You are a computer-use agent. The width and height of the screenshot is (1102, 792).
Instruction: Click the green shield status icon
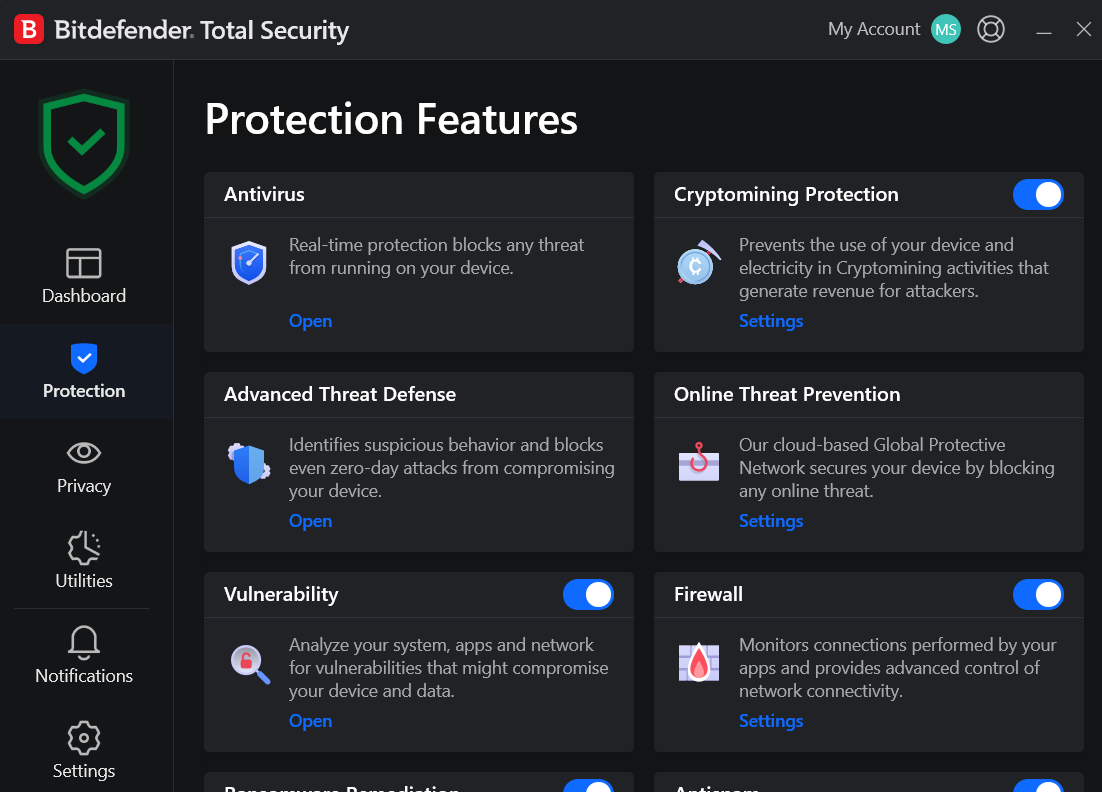[84, 143]
